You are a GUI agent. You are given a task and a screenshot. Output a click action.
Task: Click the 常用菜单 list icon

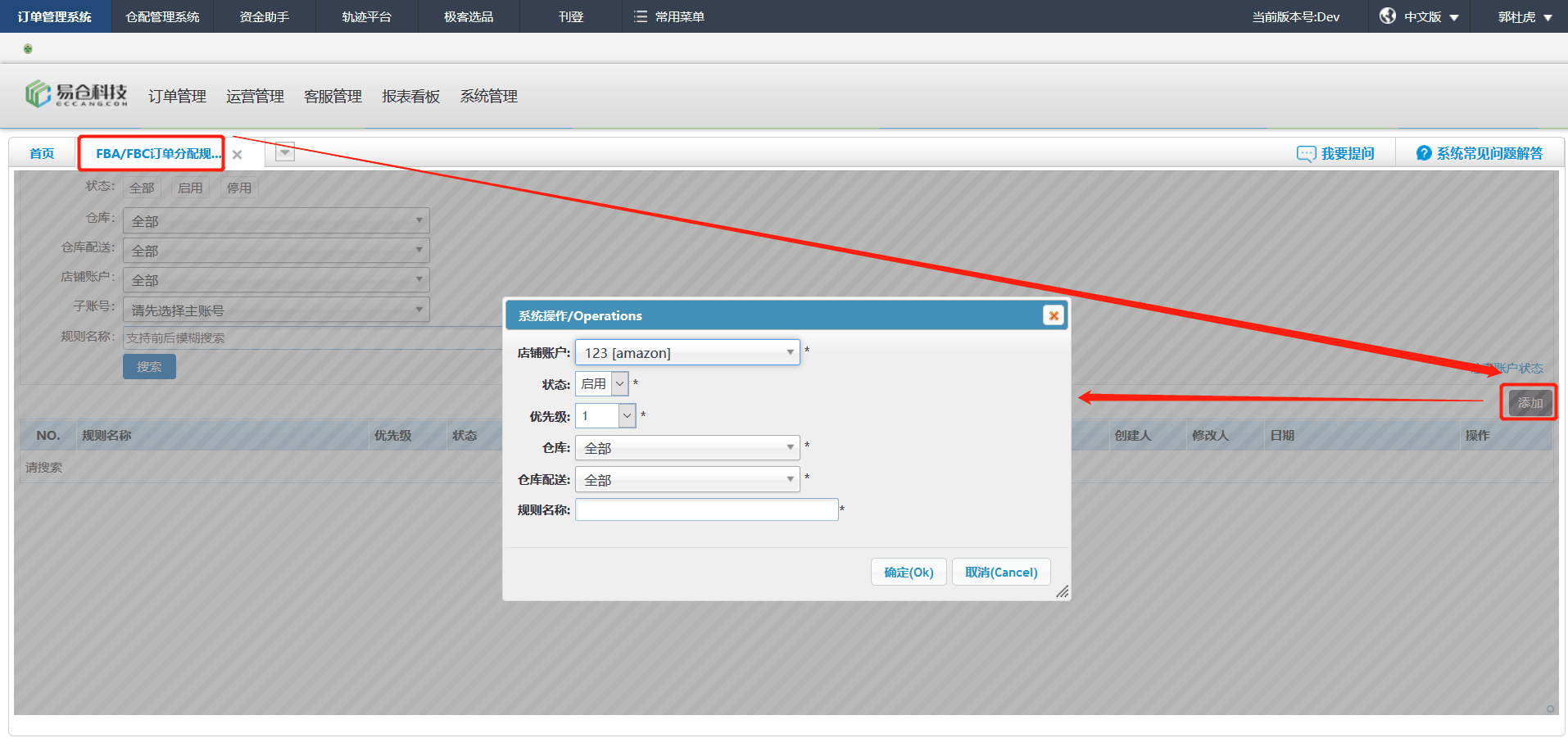641,16
